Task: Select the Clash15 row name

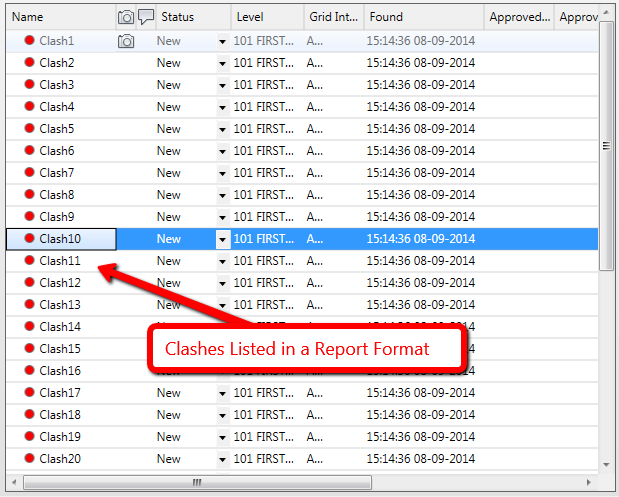Action: click(x=60, y=349)
